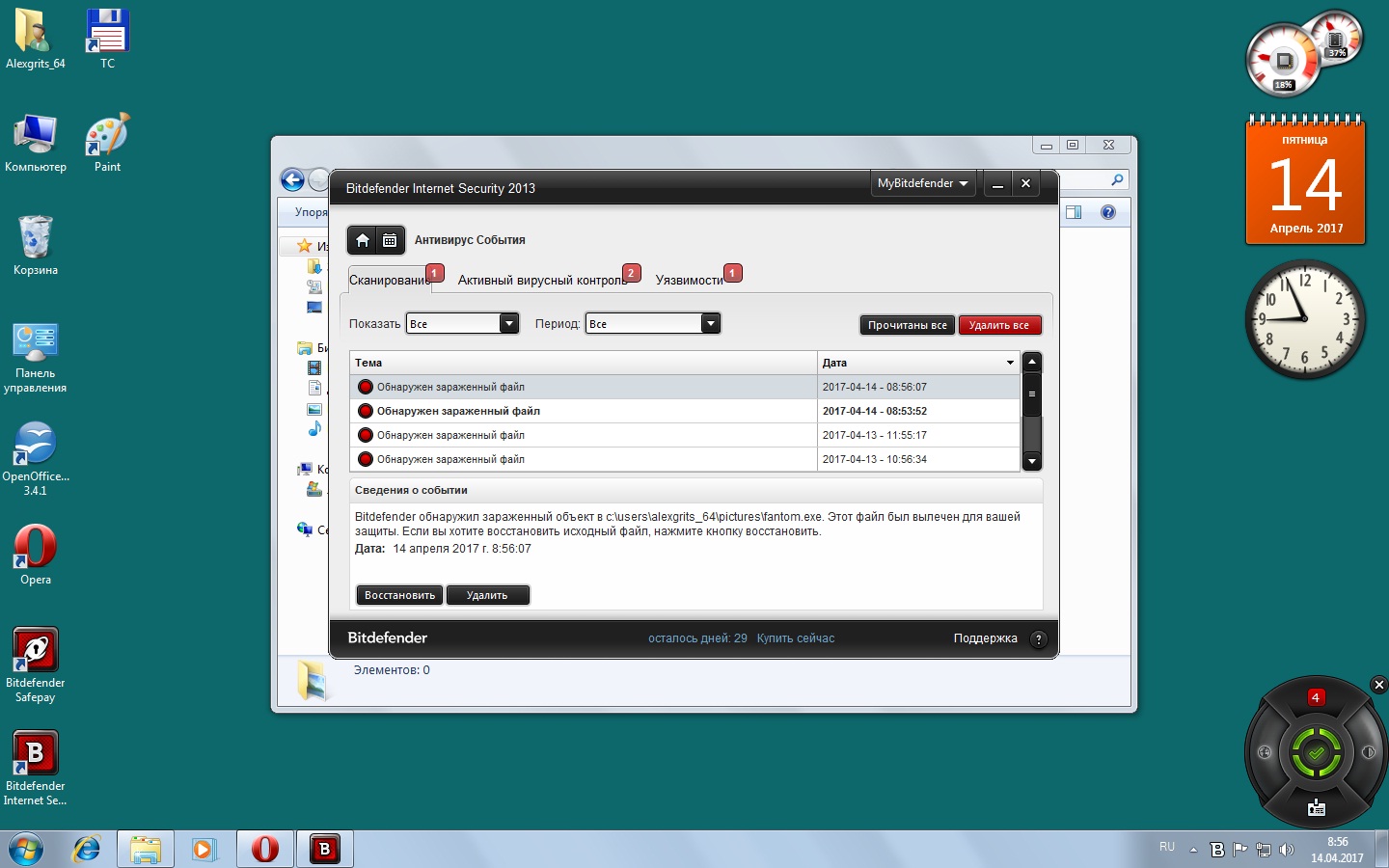Select the event dated 2017-04-14 - 08:56:07

tap(685, 387)
